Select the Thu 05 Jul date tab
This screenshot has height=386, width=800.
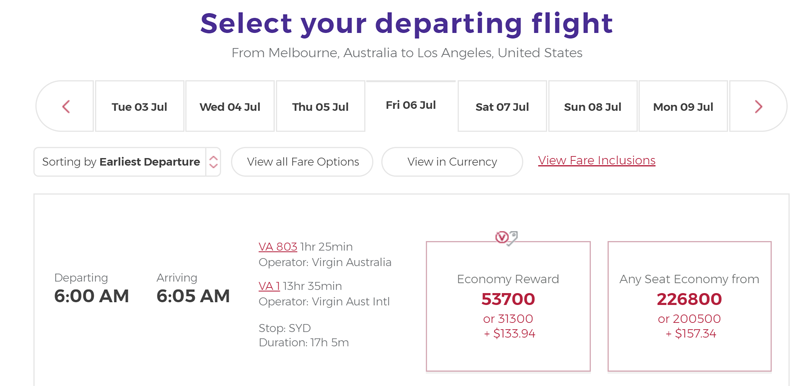point(320,107)
